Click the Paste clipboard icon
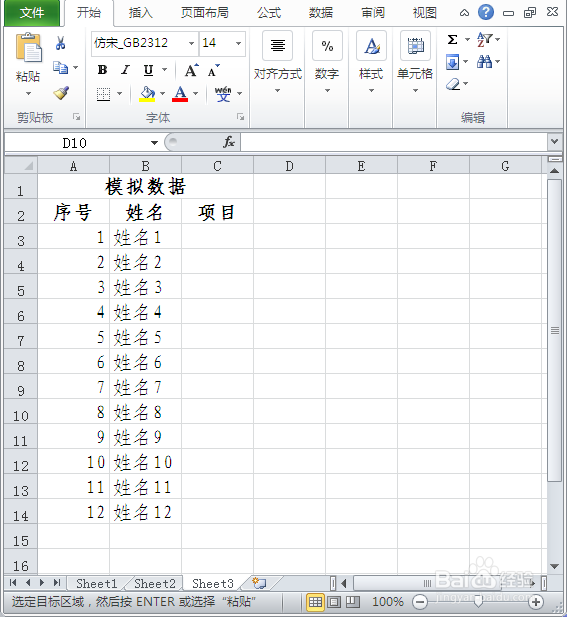This screenshot has width=567, height=617. pyautogui.click(x=28, y=48)
